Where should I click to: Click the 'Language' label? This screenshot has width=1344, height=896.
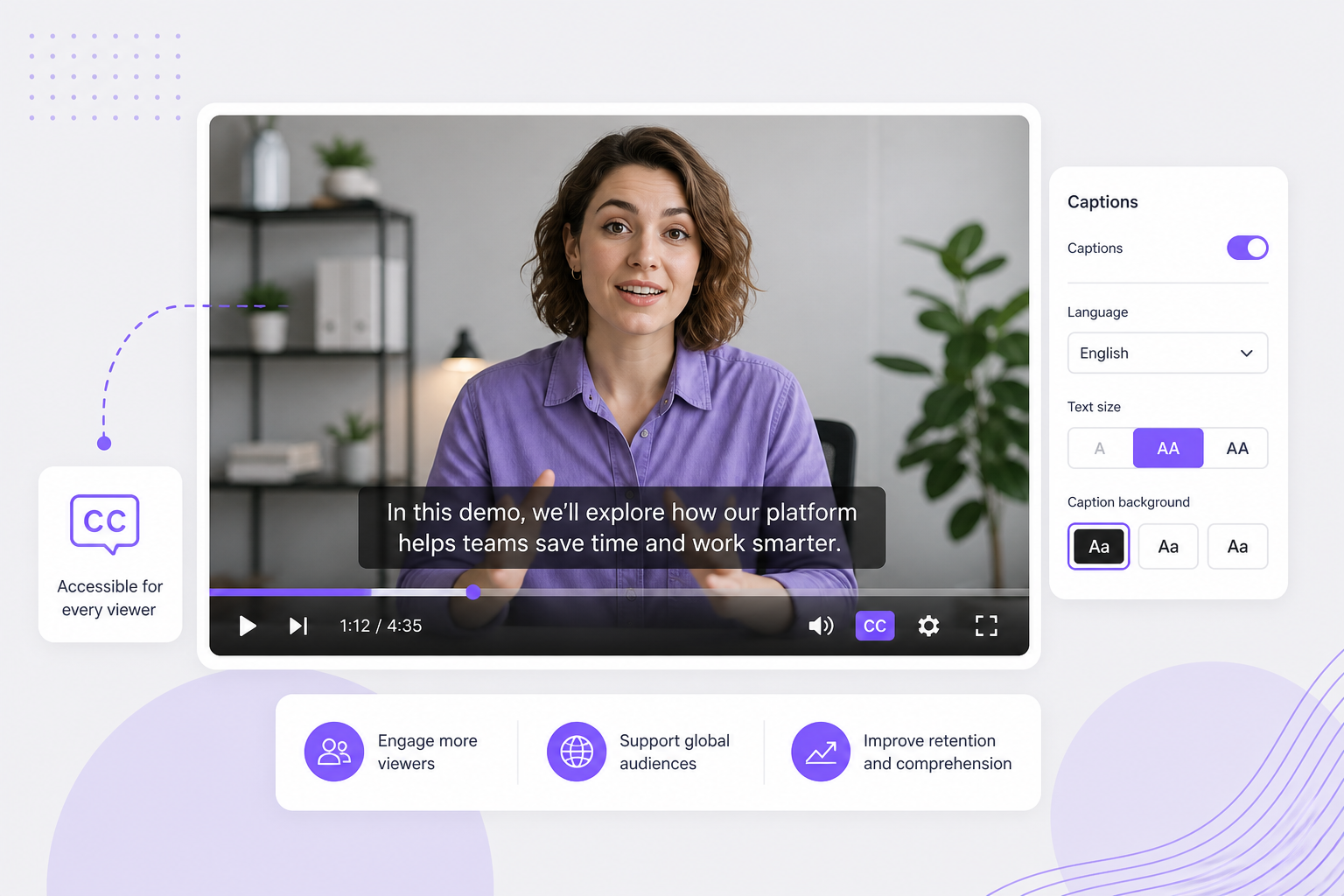click(1097, 312)
